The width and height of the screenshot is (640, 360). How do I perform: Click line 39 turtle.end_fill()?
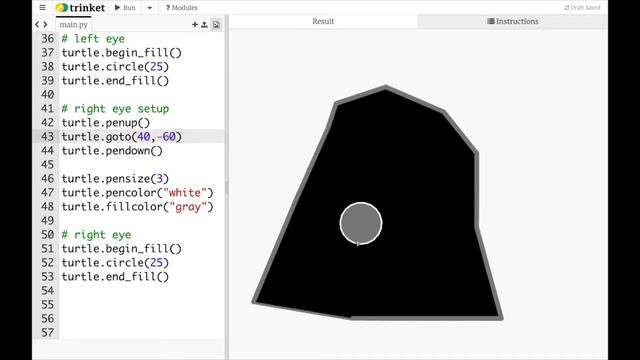point(115,80)
